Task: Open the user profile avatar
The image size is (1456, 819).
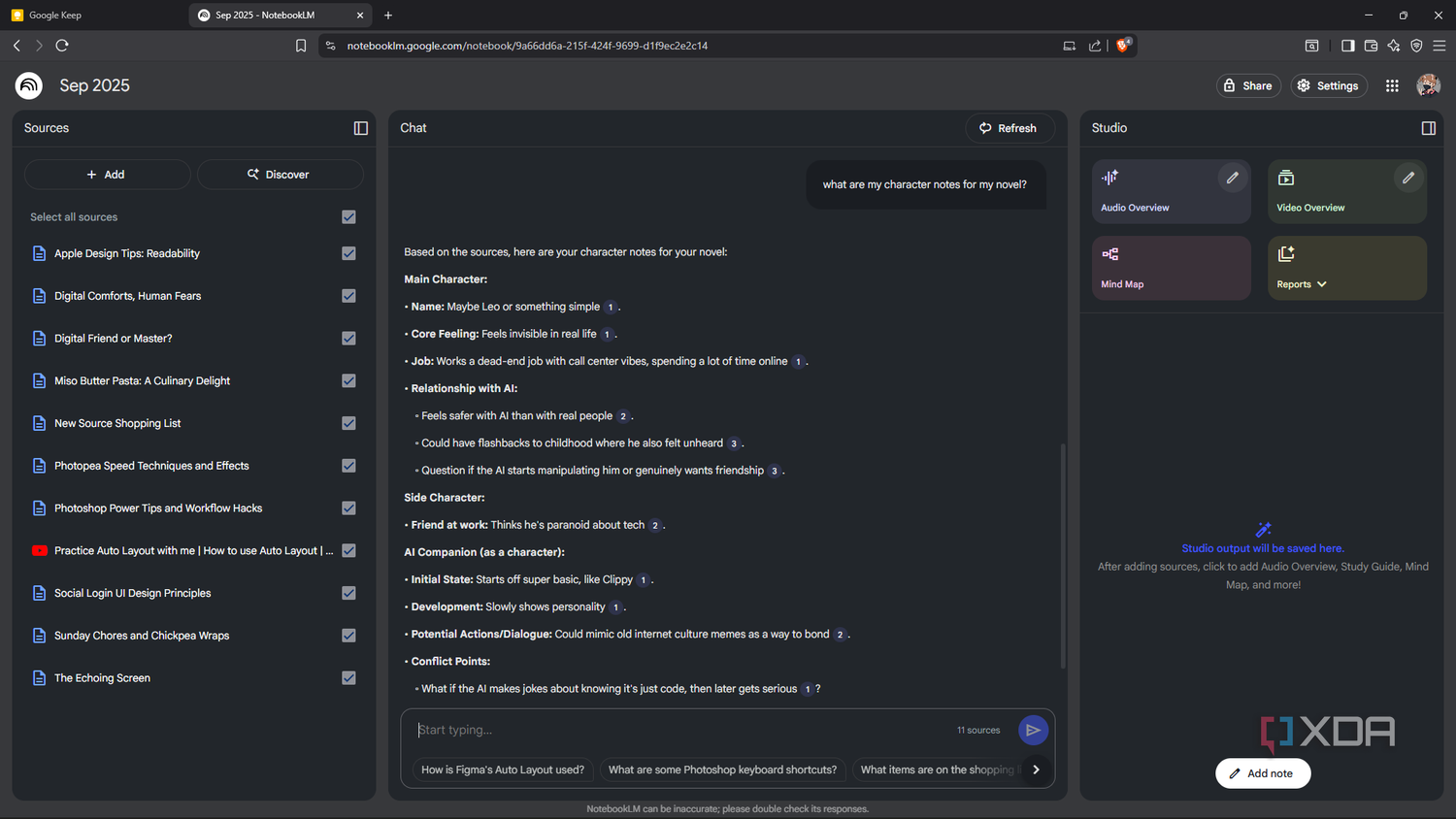Action: (1428, 85)
